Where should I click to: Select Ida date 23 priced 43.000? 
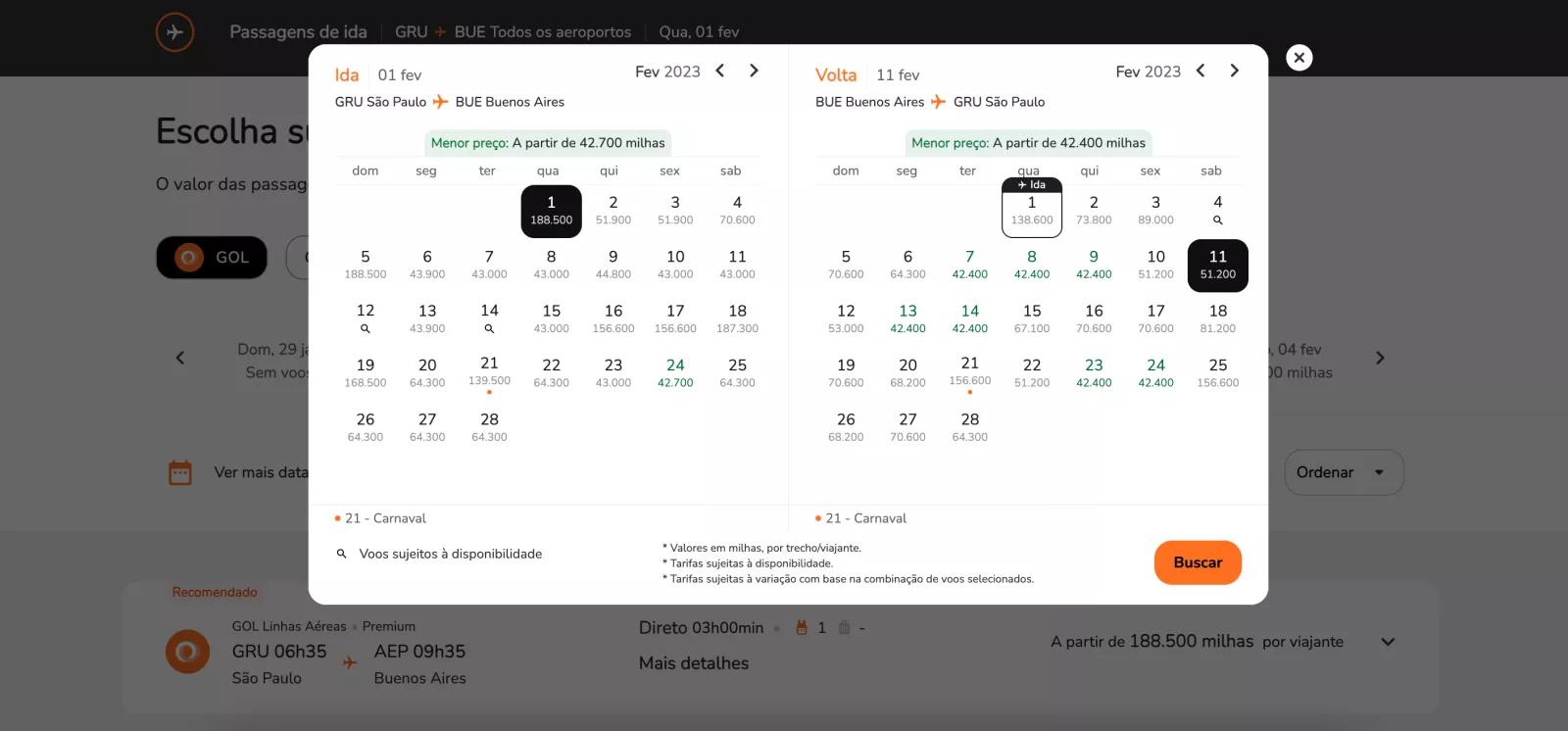point(613,372)
